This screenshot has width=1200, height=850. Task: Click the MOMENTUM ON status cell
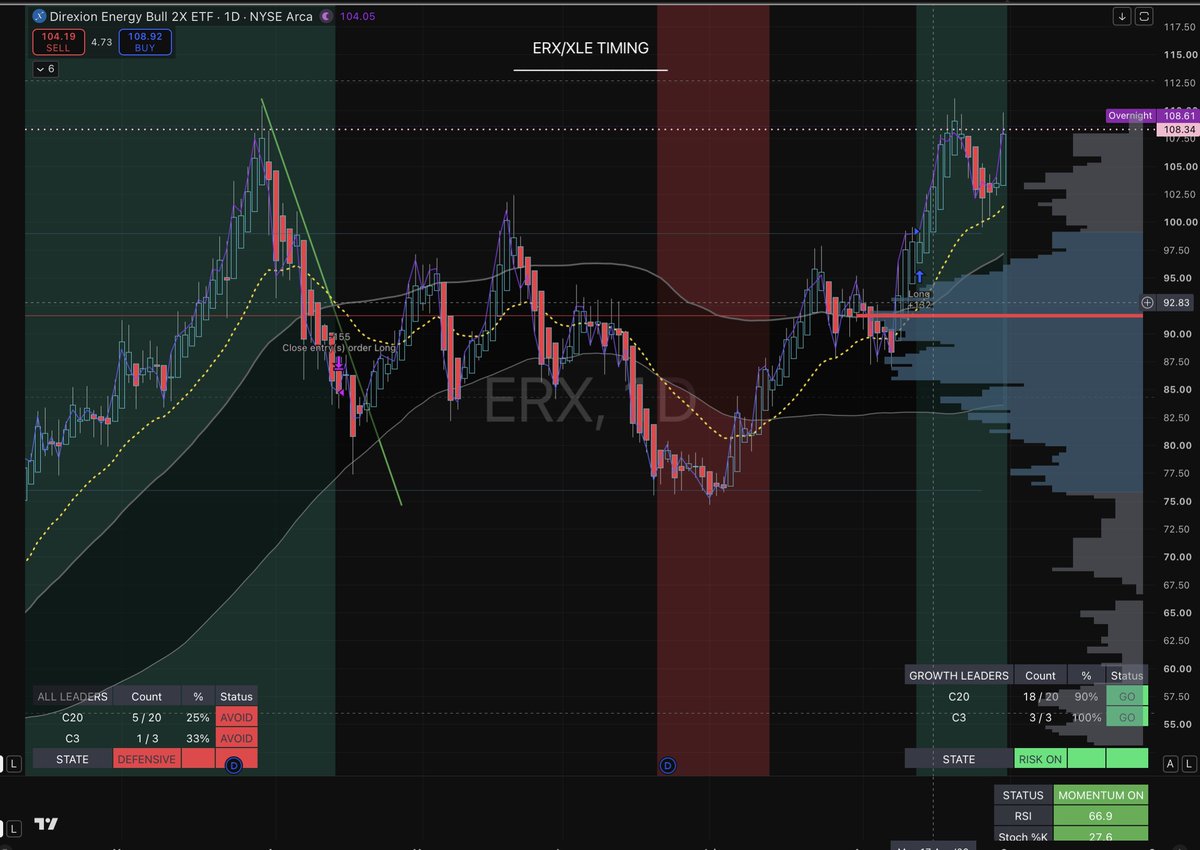(1100, 795)
